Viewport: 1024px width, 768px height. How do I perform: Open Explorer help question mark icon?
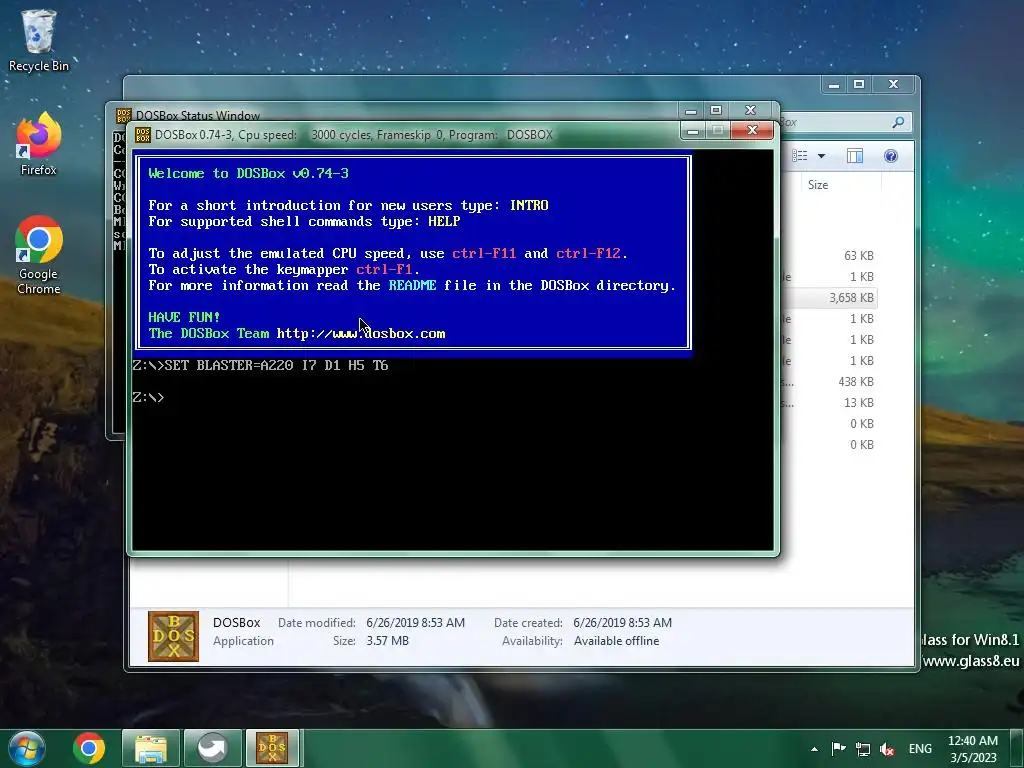891,156
